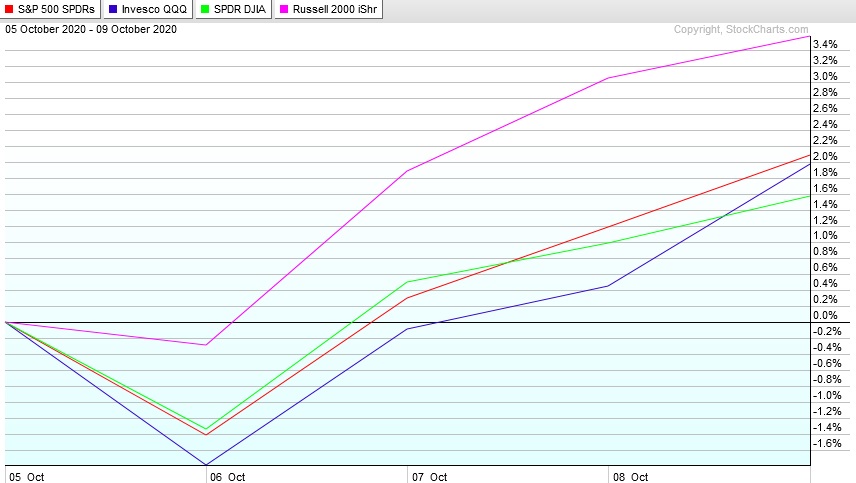Click the blue Invesco QQQ color swatch
This screenshot has height=483, width=856.
point(112,9)
